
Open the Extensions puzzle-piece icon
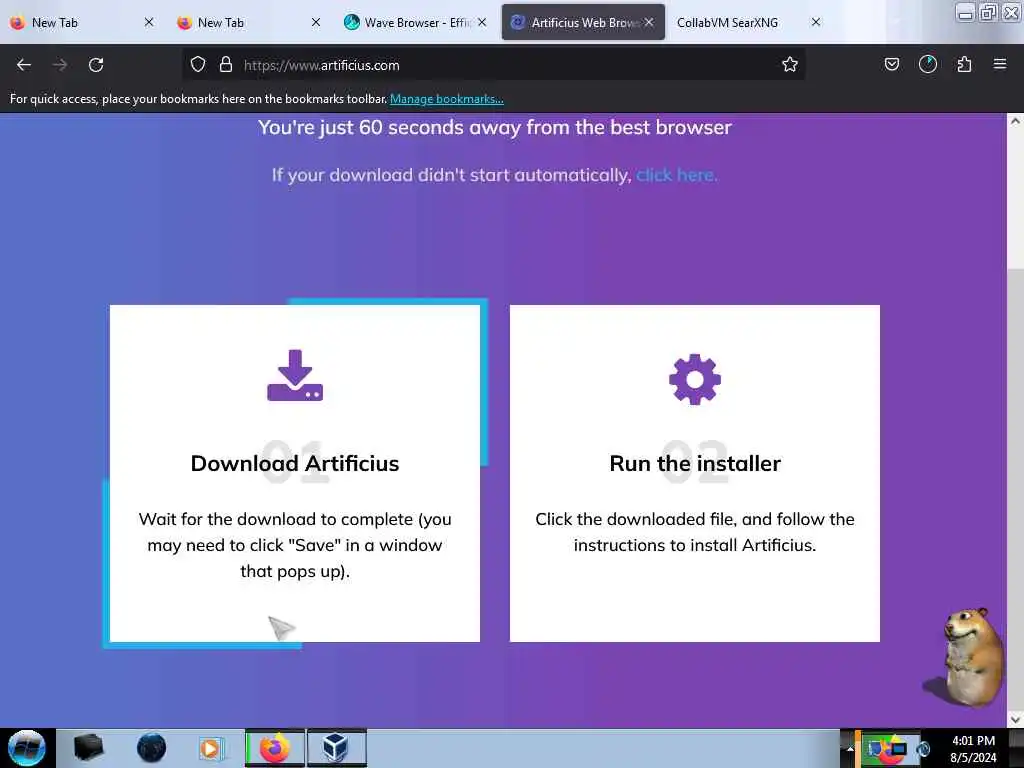[964, 64]
